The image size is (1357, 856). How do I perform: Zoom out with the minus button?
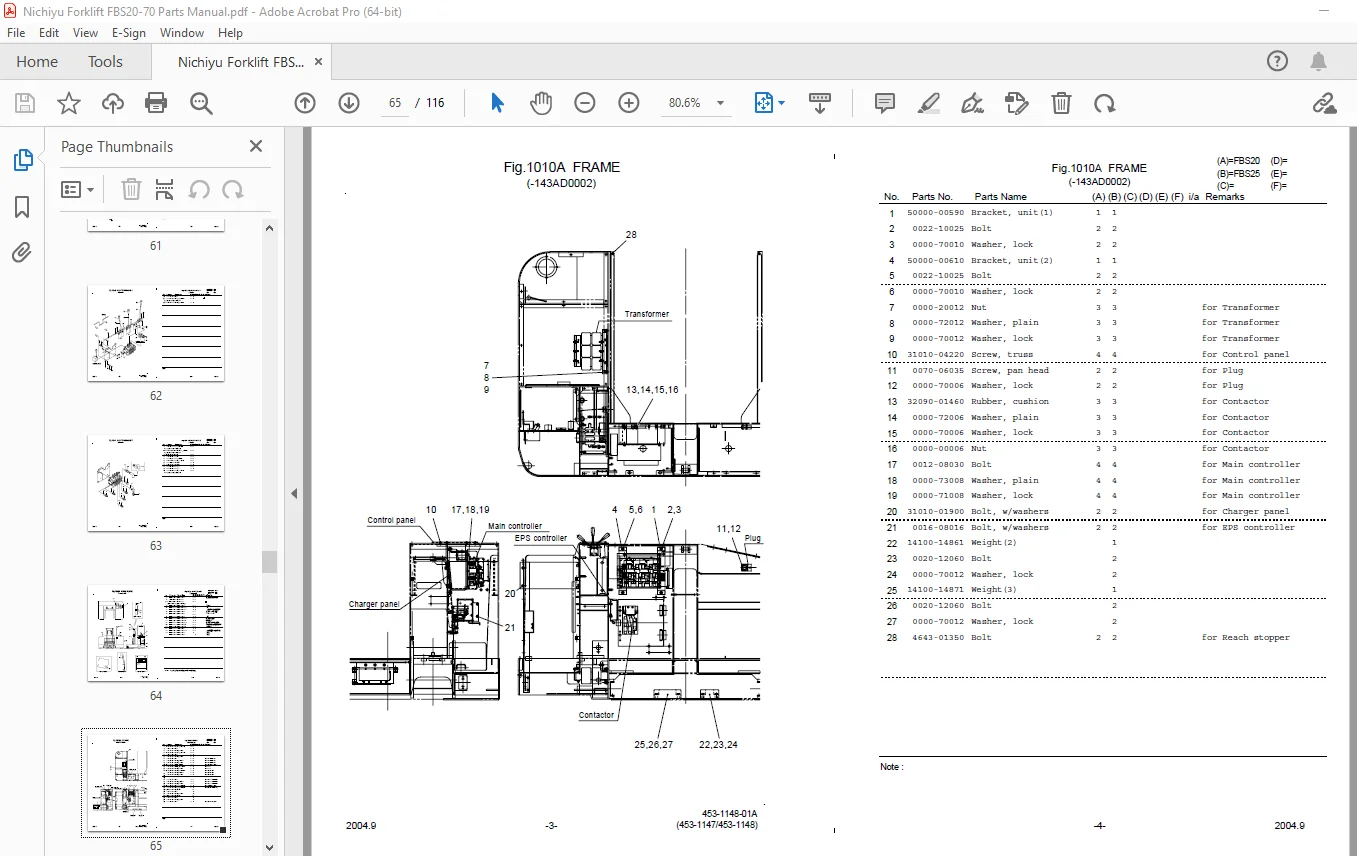[585, 103]
